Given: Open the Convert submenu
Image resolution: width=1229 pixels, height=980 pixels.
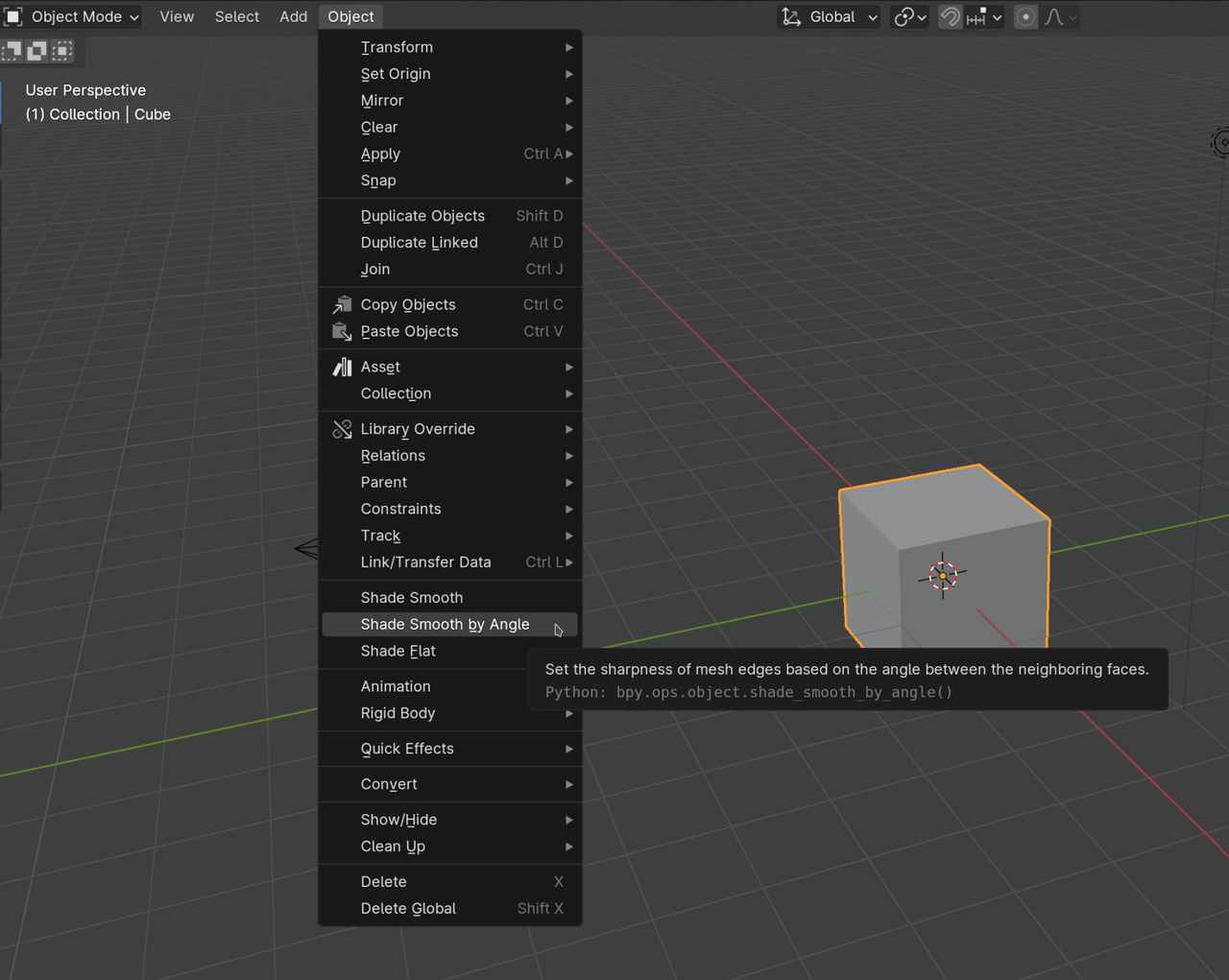Looking at the screenshot, I should click(449, 784).
